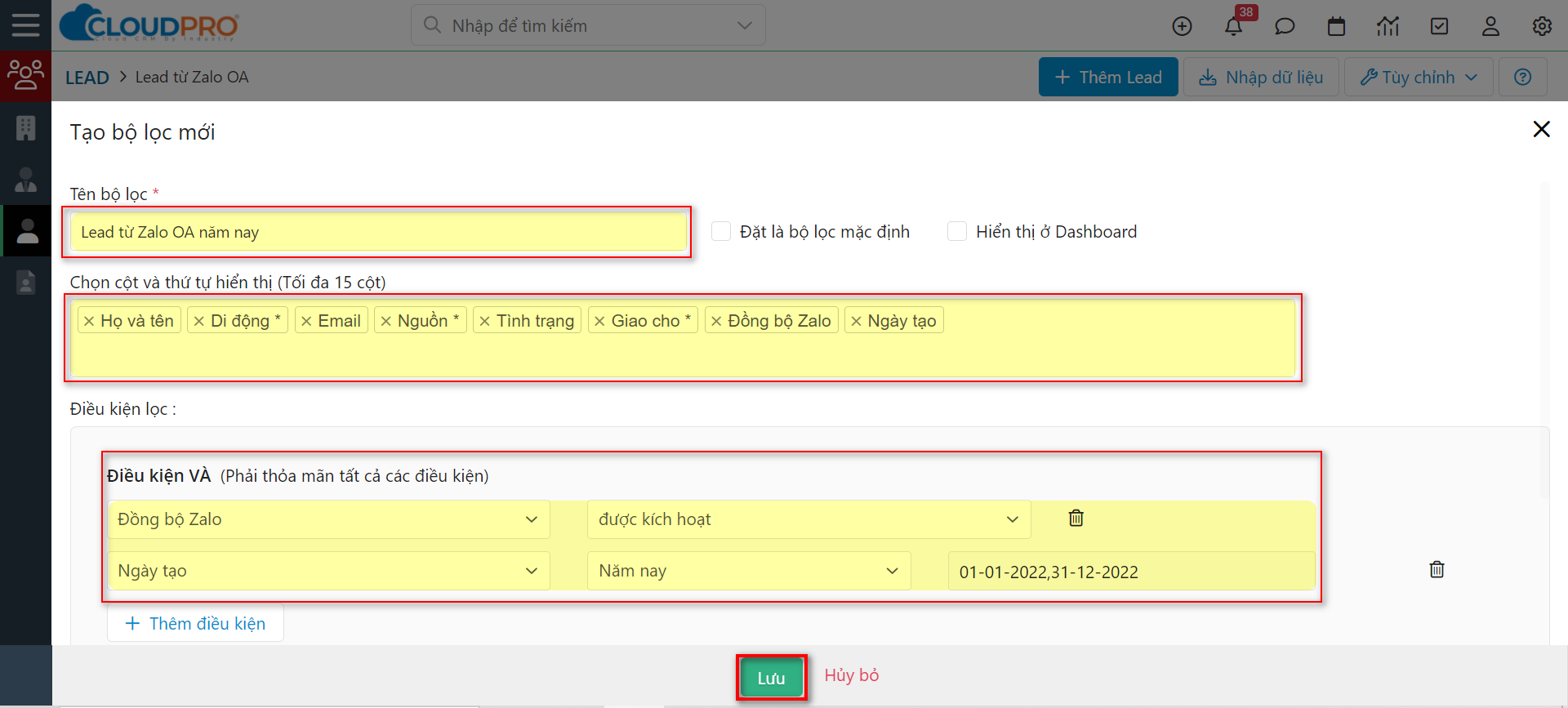Open the hamburger main menu
This screenshot has height=708, width=1568.
pos(25,25)
